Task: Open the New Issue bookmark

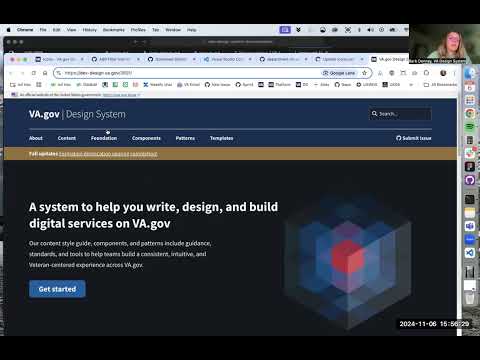Action: pyautogui.click(x=217, y=85)
